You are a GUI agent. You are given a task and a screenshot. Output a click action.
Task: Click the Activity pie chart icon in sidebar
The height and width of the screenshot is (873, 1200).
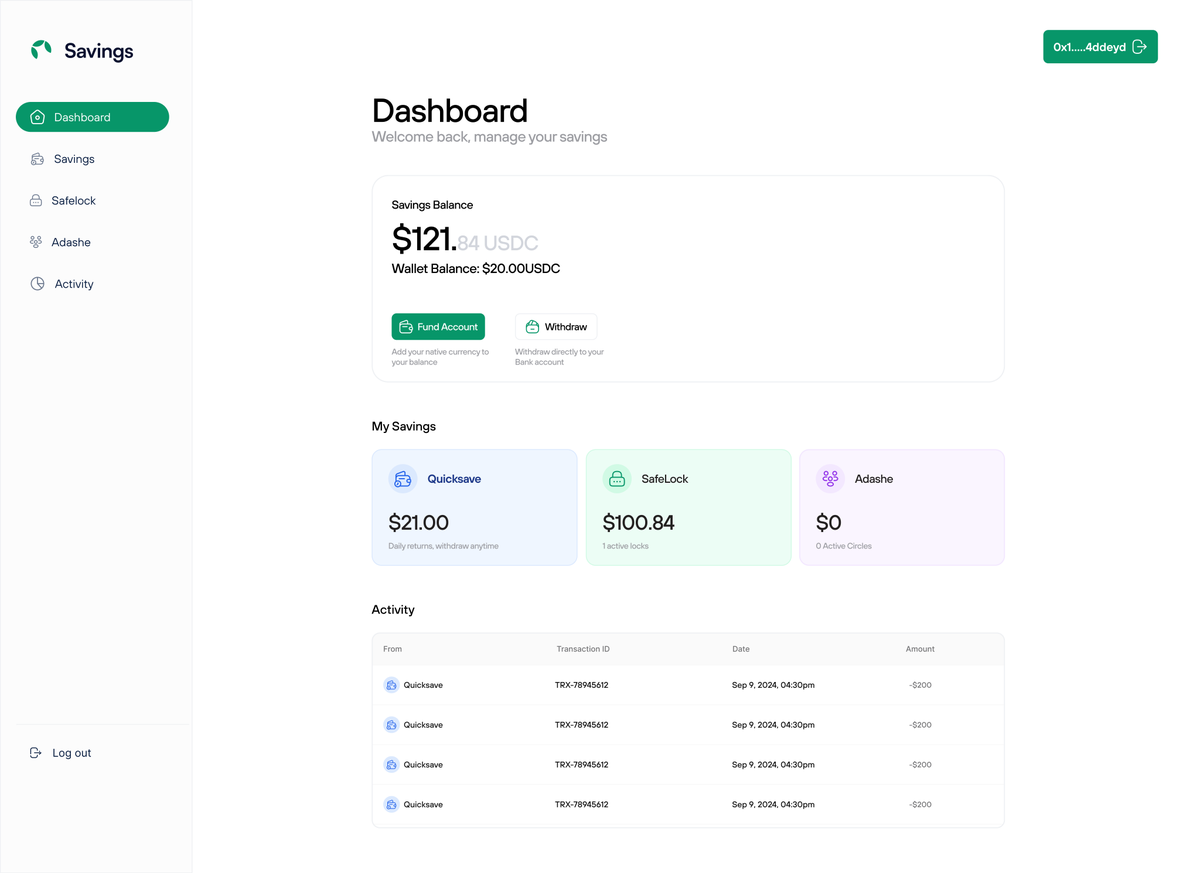tap(37, 284)
